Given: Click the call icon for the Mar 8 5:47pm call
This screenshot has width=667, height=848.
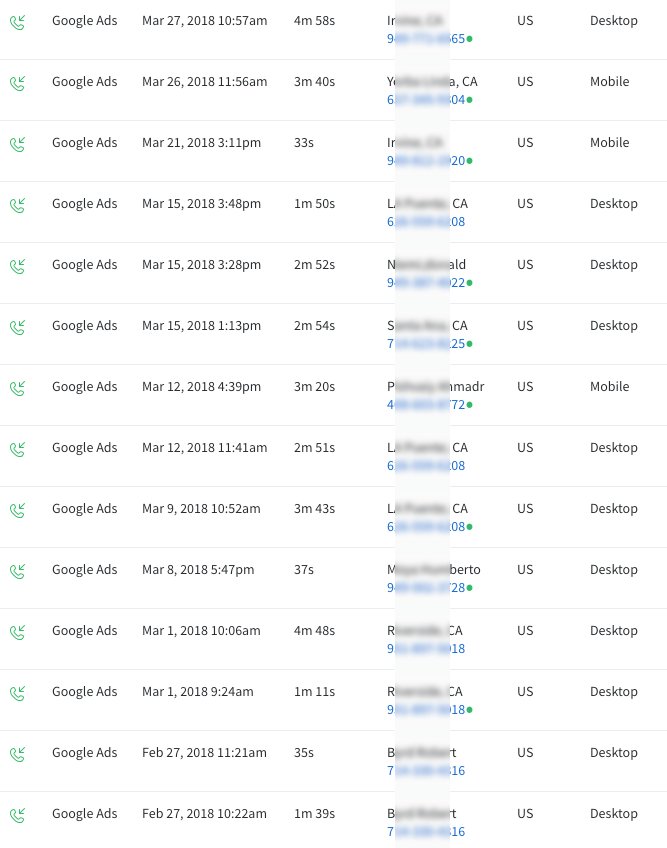Looking at the screenshot, I should coord(17,571).
